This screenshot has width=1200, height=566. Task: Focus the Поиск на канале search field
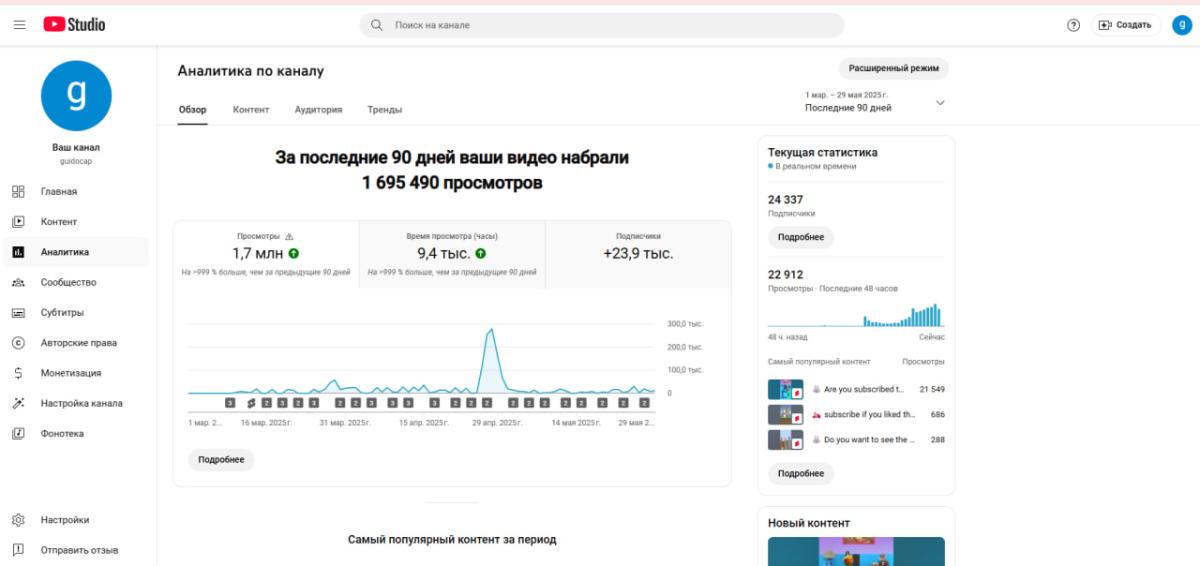(601, 25)
